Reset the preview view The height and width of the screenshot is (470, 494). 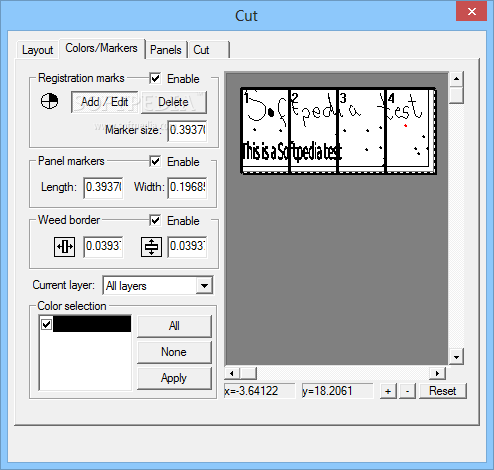pos(443,391)
